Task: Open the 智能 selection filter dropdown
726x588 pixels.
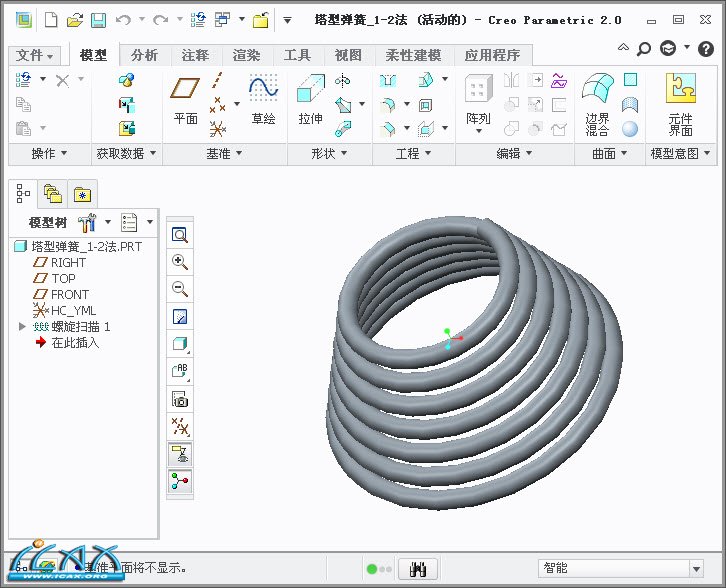Action: (696, 569)
